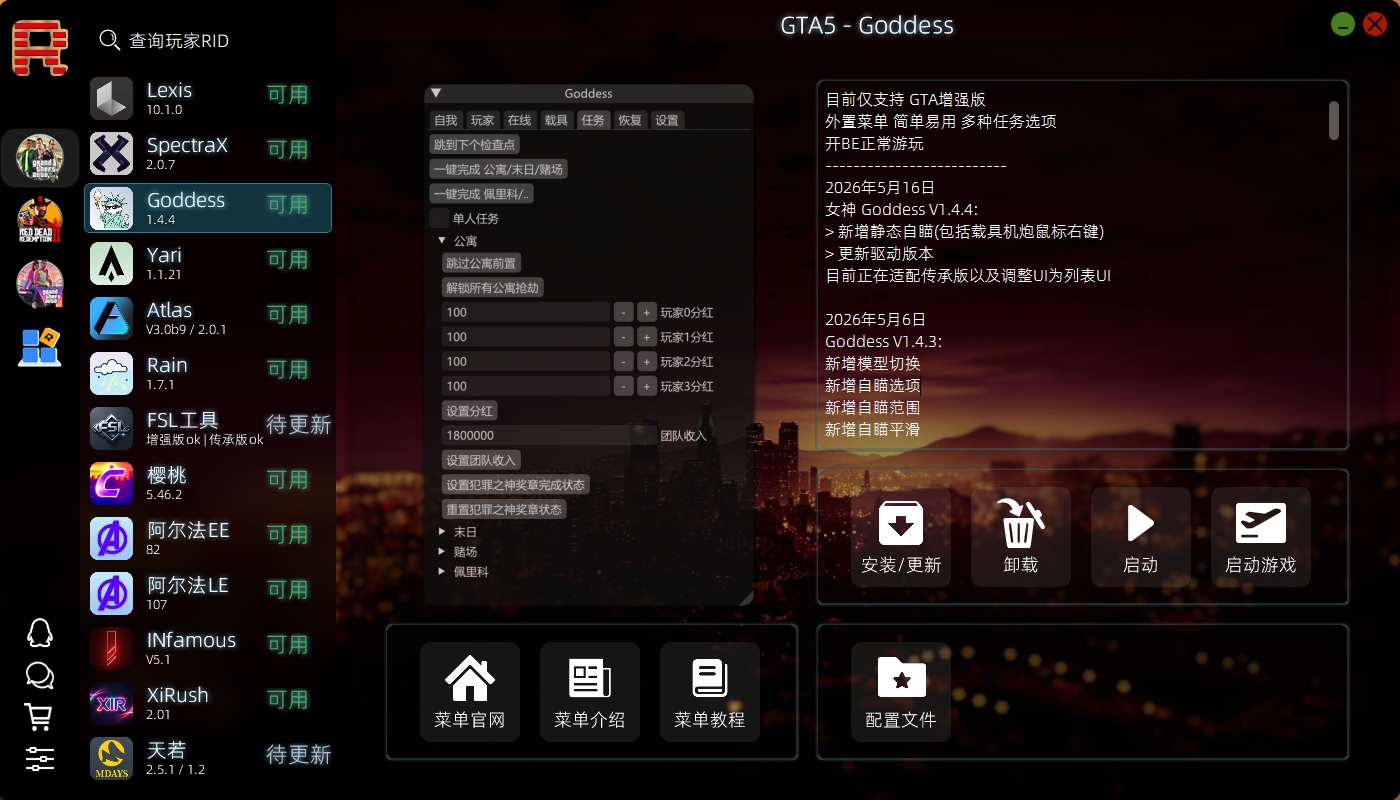The height and width of the screenshot is (800, 1400).
Task: Open 配置文件 folder button
Action: point(901,692)
